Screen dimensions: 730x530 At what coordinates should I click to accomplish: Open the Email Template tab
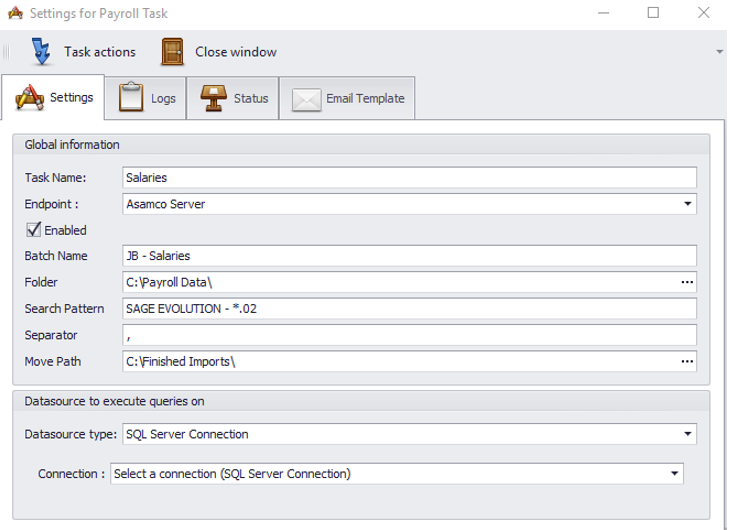349,98
